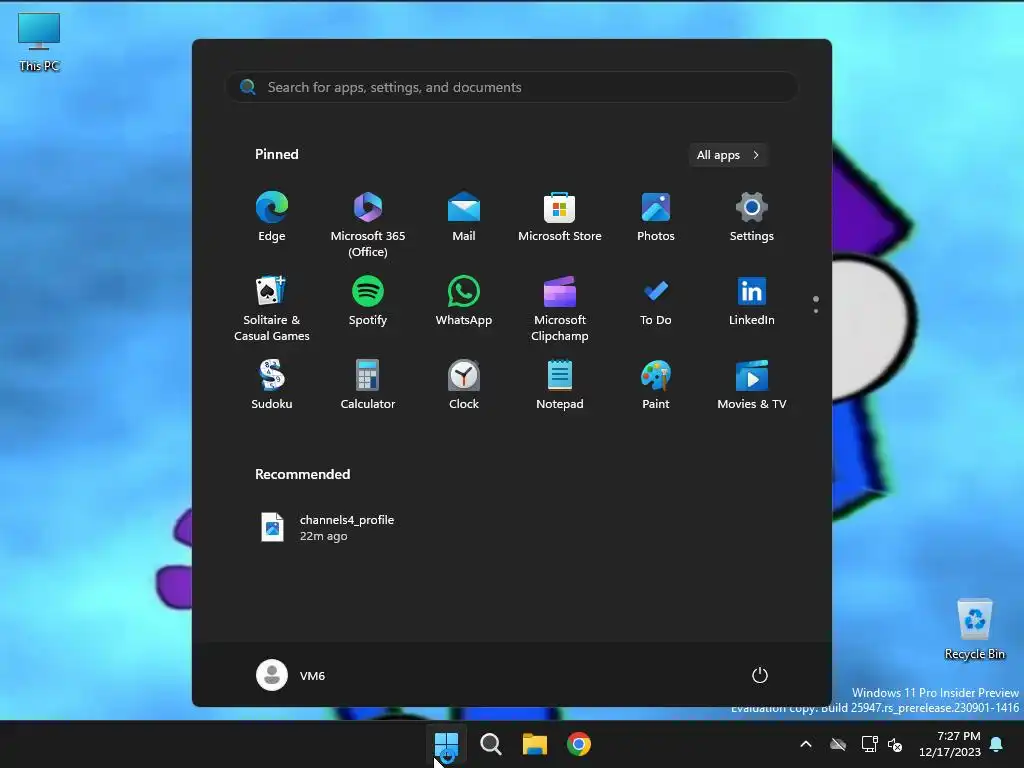1024x768 pixels.
Task: Launch the Clock app
Action: [464, 385]
